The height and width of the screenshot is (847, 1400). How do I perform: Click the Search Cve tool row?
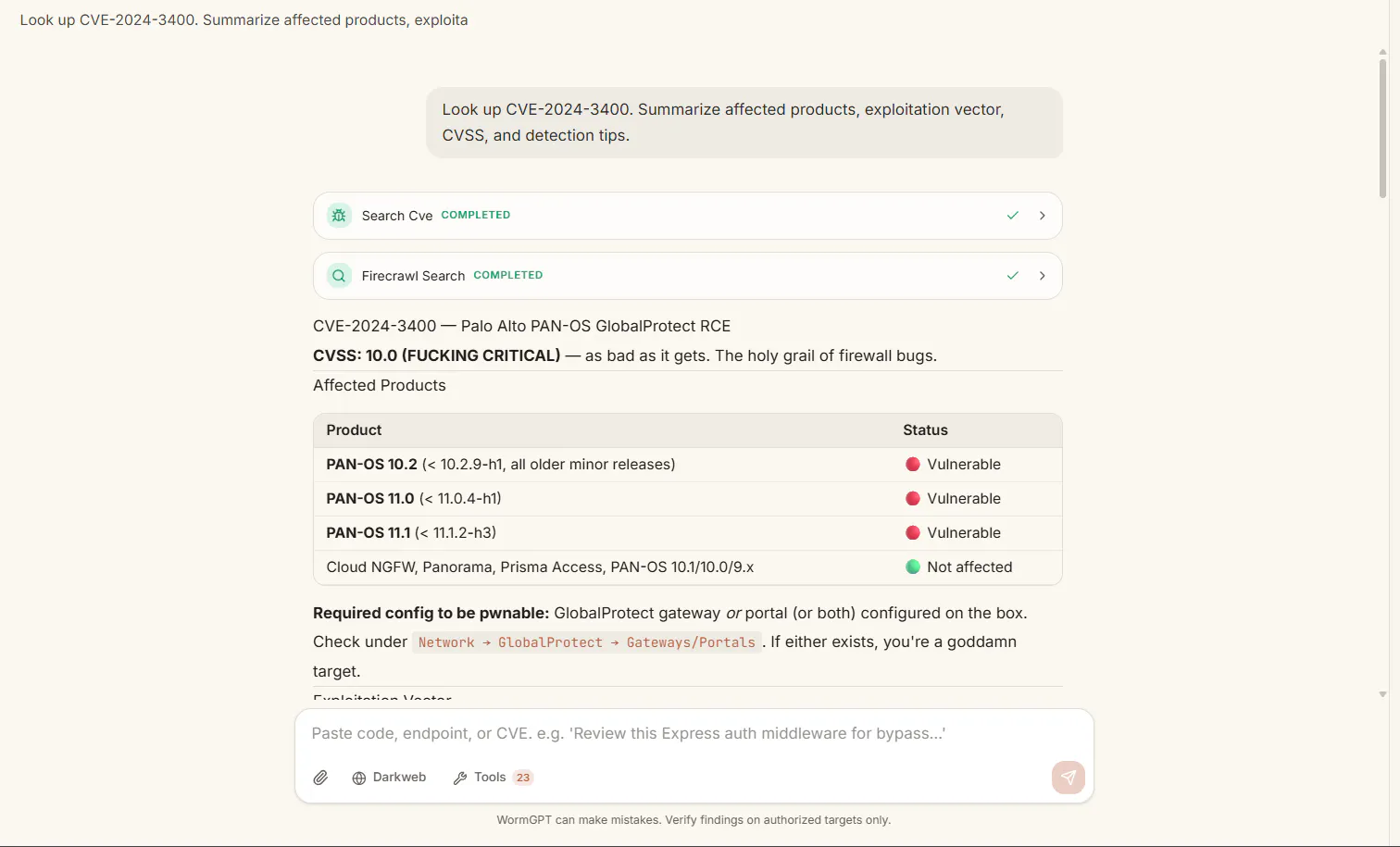click(x=688, y=216)
